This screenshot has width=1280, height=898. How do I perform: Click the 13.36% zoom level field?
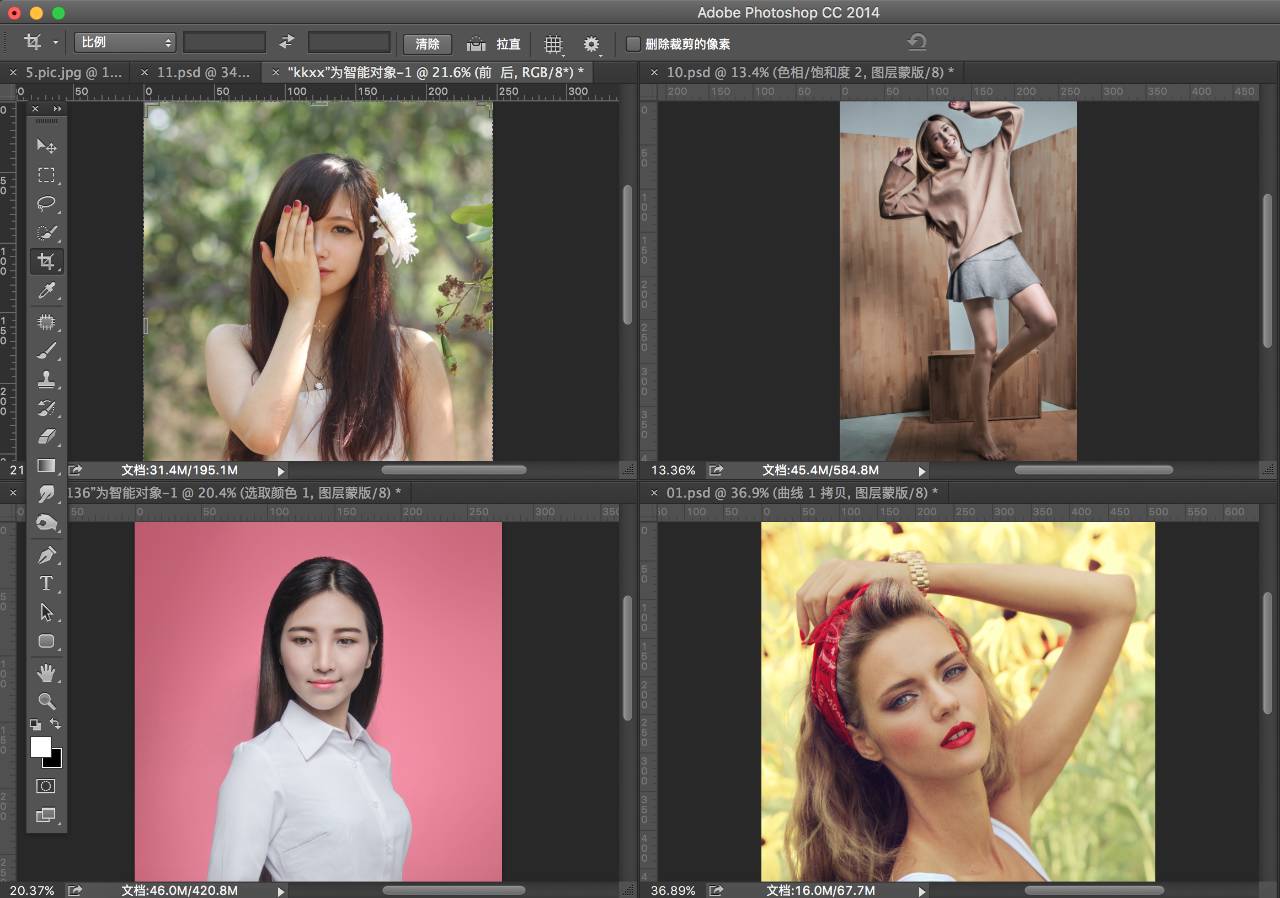click(673, 470)
